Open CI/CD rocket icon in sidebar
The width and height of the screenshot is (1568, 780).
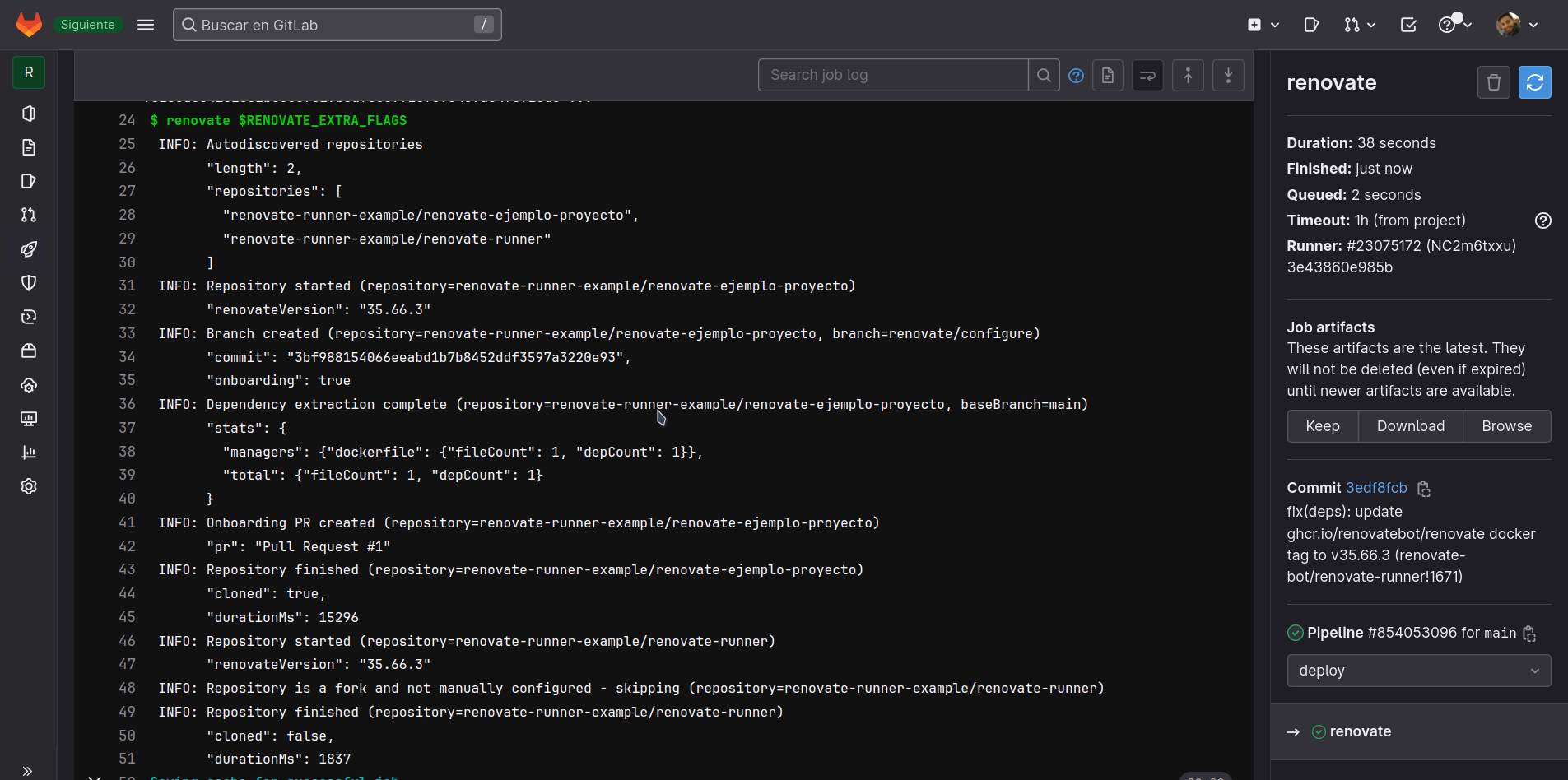[29, 249]
